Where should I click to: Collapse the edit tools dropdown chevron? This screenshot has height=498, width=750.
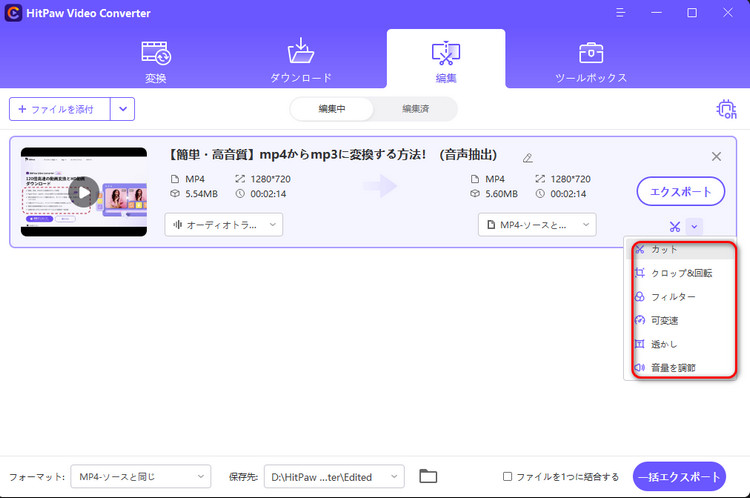pos(694,226)
